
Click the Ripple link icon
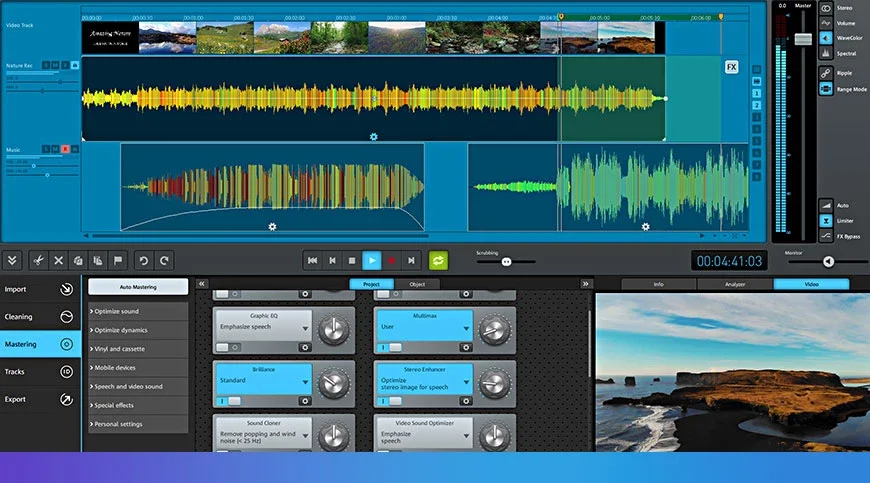[x=826, y=73]
